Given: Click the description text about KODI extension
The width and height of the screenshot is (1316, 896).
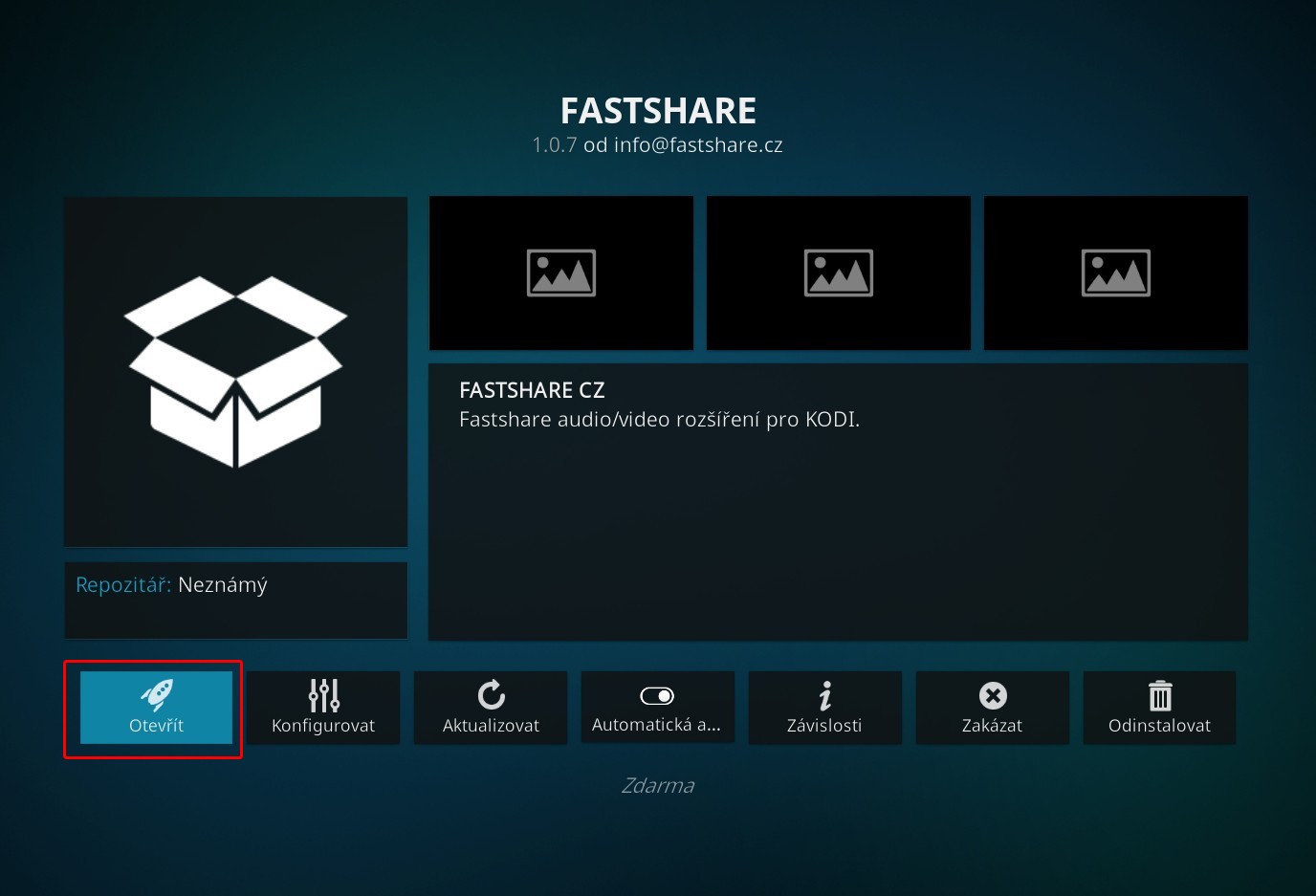Looking at the screenshot, I should 659,420.
